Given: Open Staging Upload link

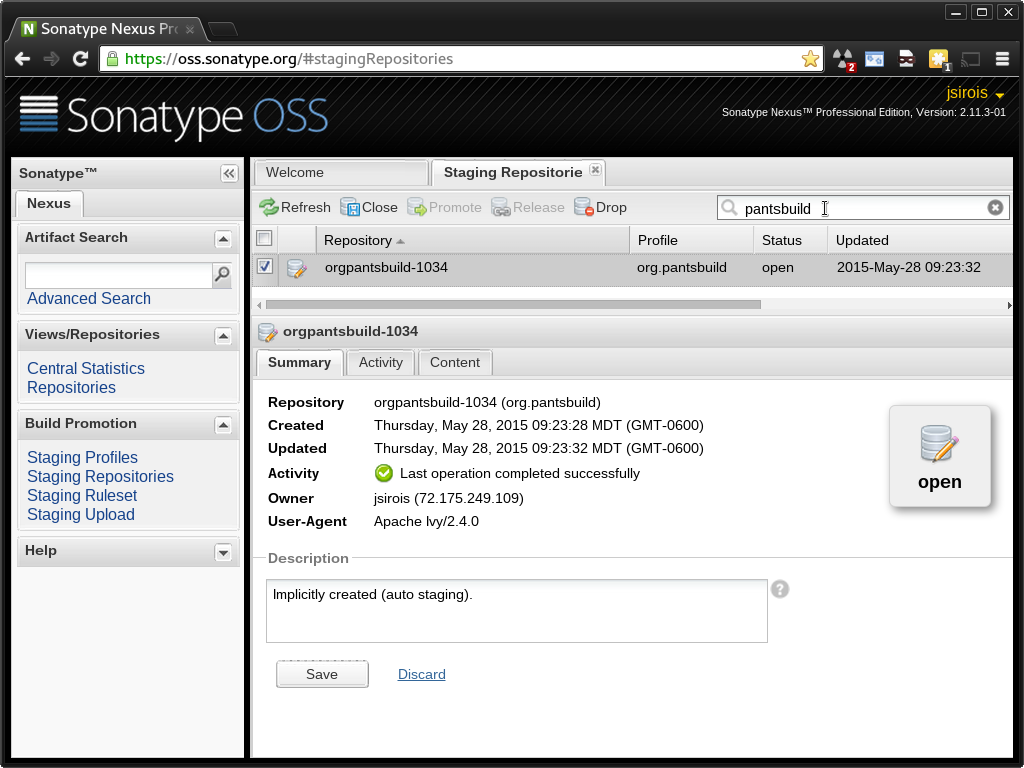Looking at the screenshot, I should coord(81,514).
